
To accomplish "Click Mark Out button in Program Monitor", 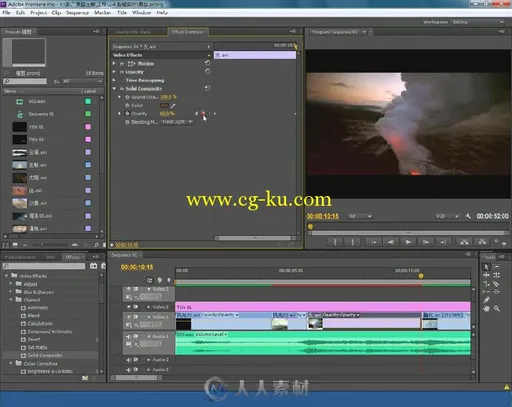I will click(x=352, y=242).
